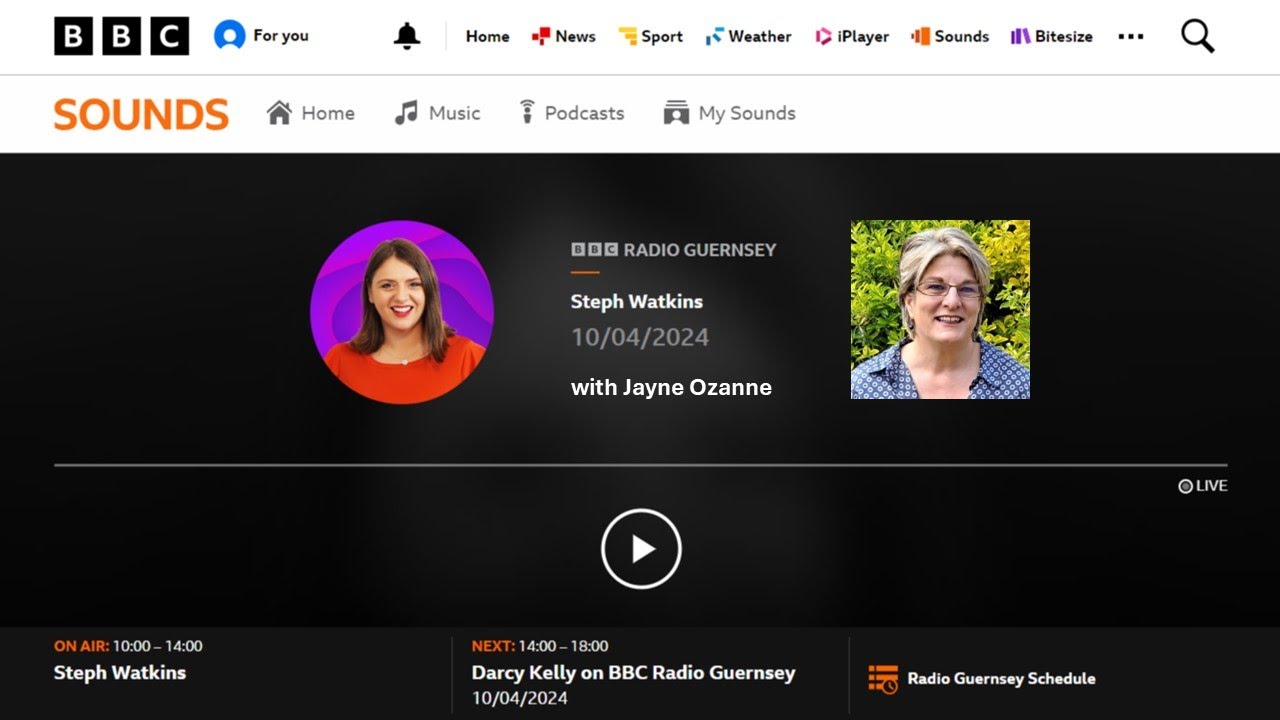Open BBC Radio Guernsey station label
1280x720 pixels.
point(674,250)
